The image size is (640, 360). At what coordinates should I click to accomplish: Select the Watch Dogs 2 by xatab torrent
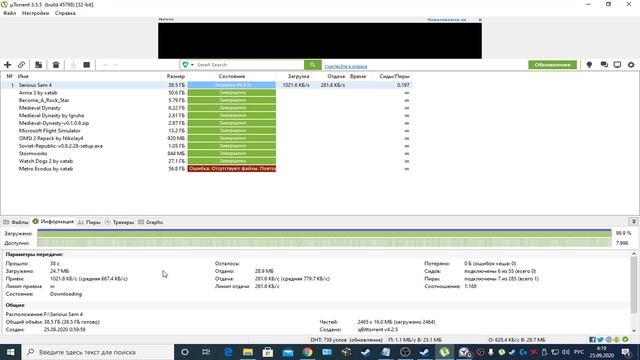coord(46,161)
